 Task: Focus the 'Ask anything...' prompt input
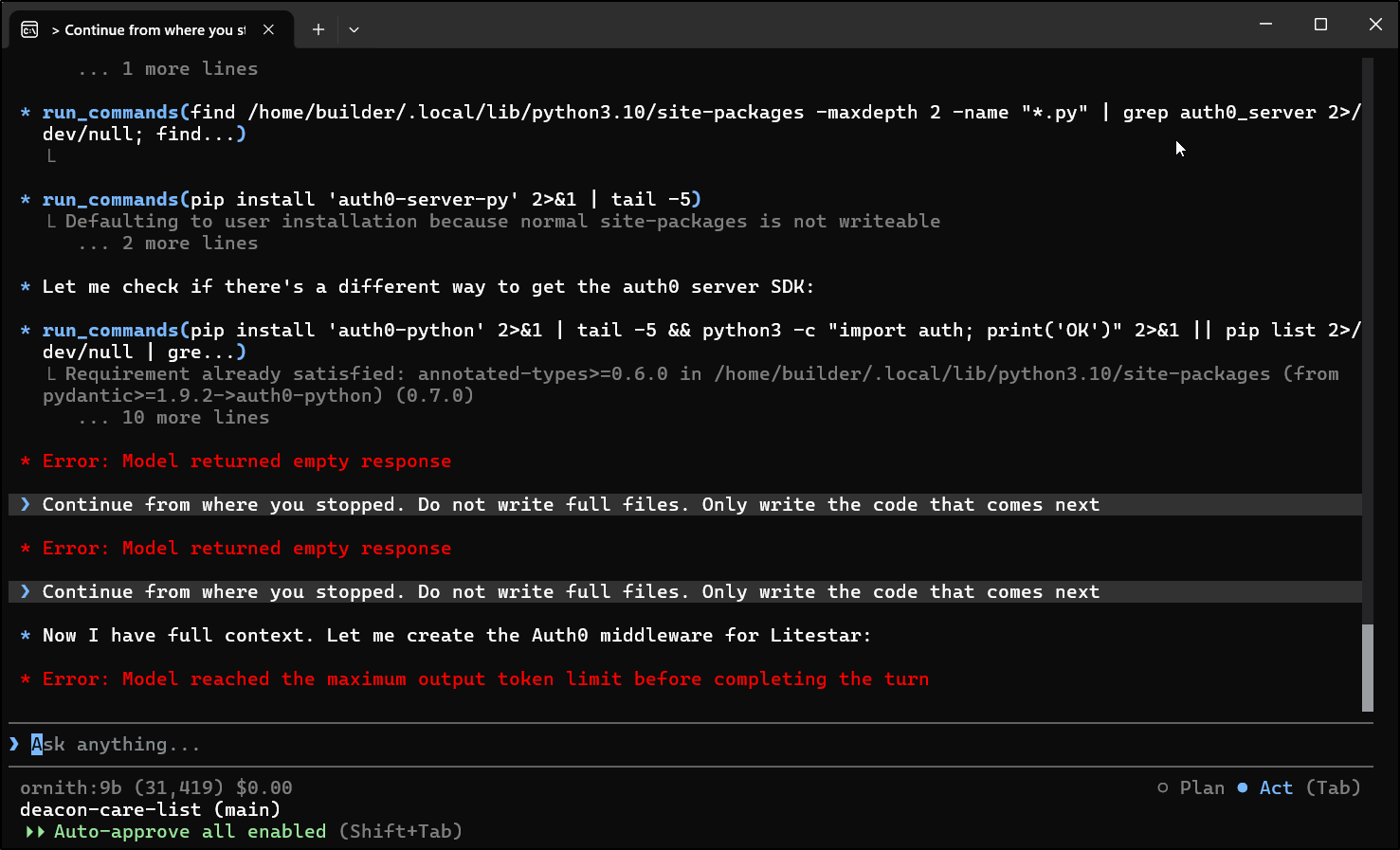point(692,745)
